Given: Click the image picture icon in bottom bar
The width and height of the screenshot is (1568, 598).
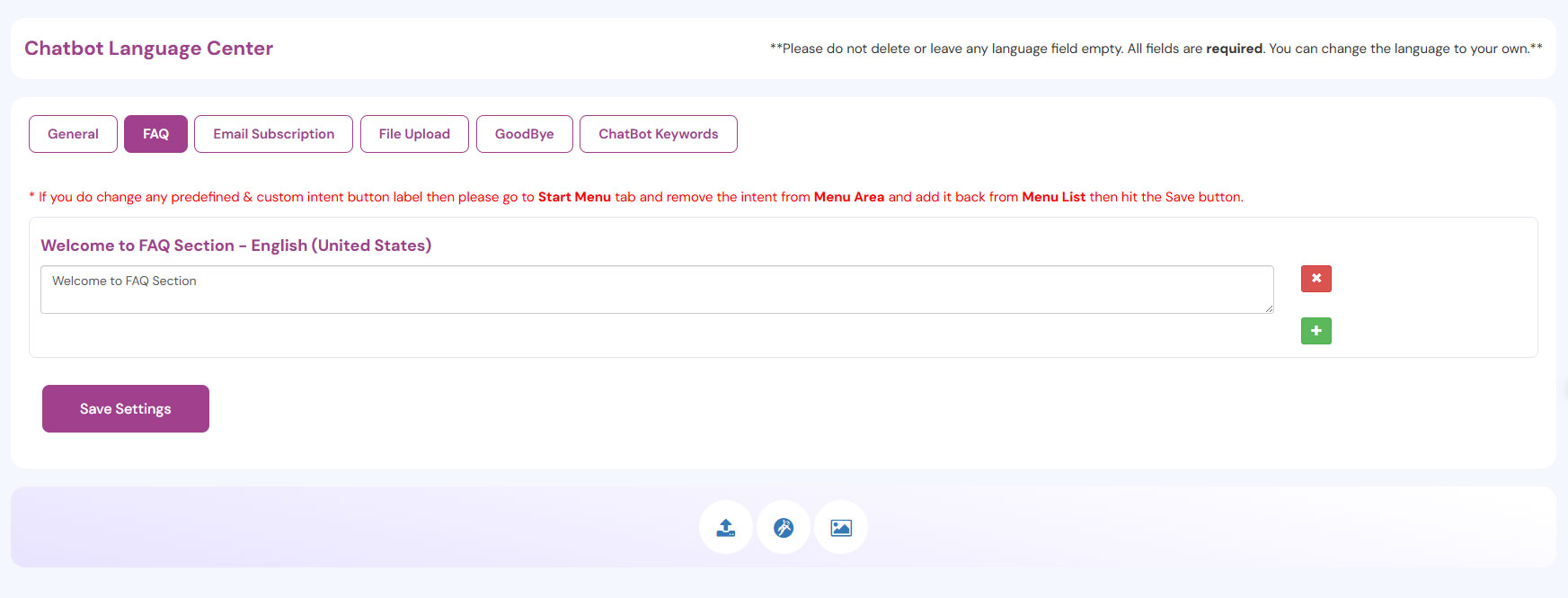Looking at the screenshot, I should [841, 528].
